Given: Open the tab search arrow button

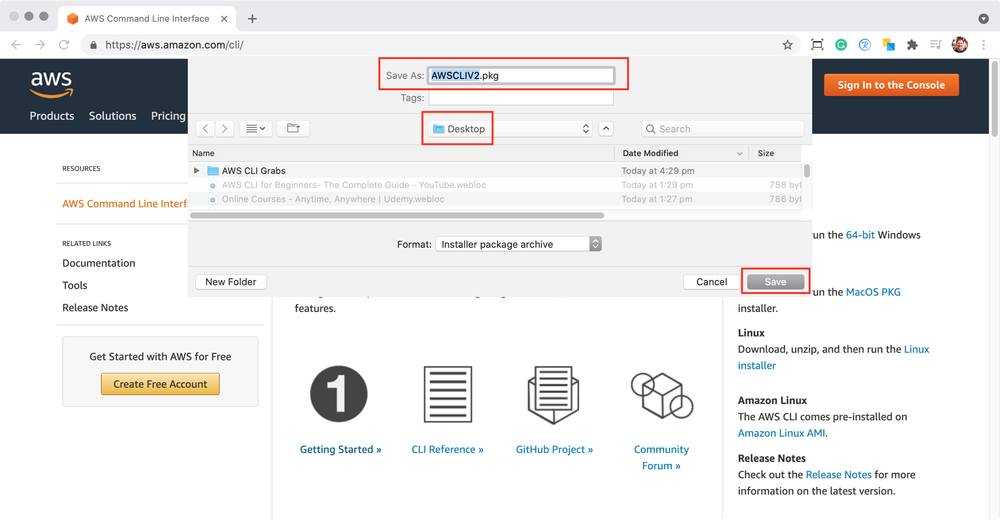Looking at the screenshot, I should (983, 19).
